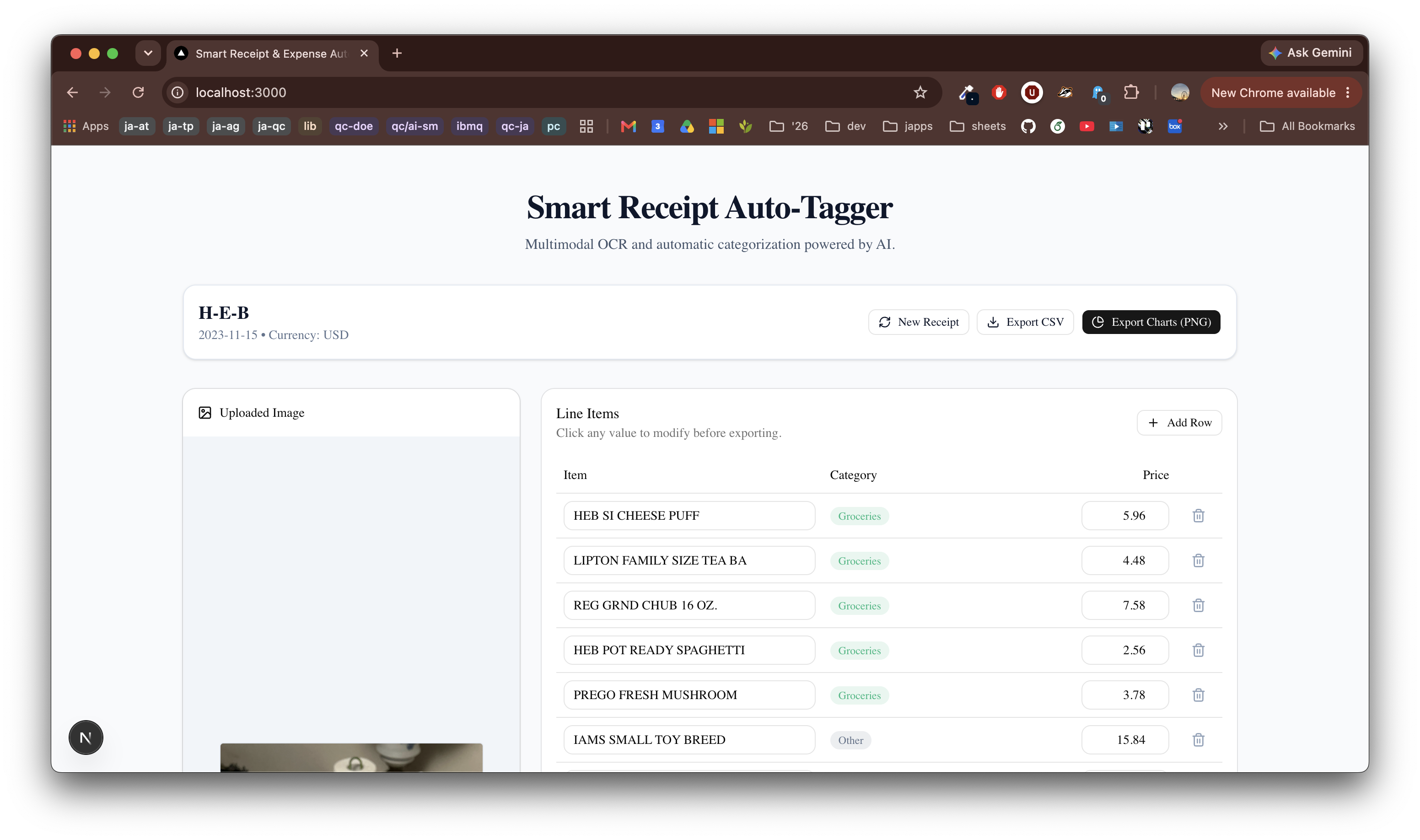The height and width of the screenshot is (840, 1420).
Task: Expand the japps bookmark folder
Action: click(x=907, y=126)
